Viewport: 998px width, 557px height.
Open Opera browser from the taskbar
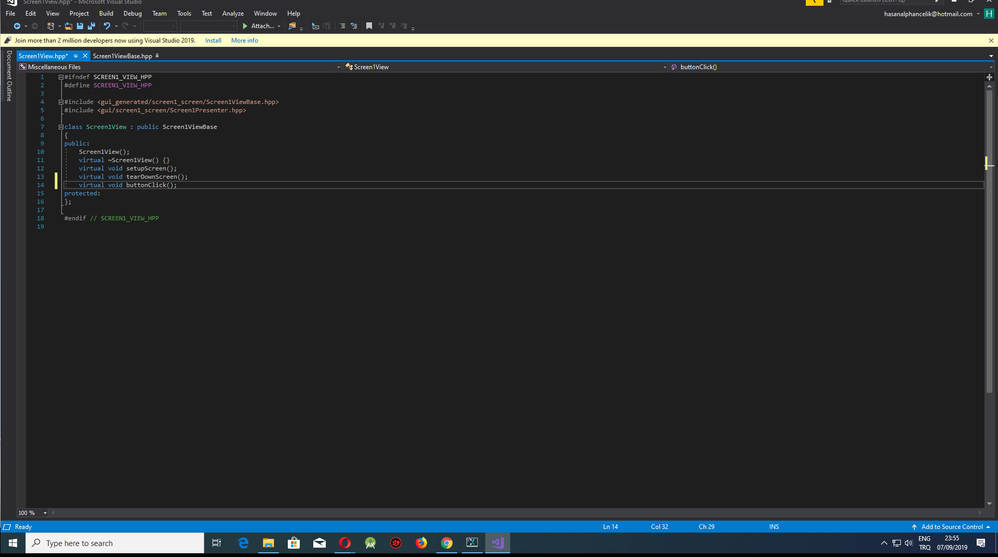345,543
